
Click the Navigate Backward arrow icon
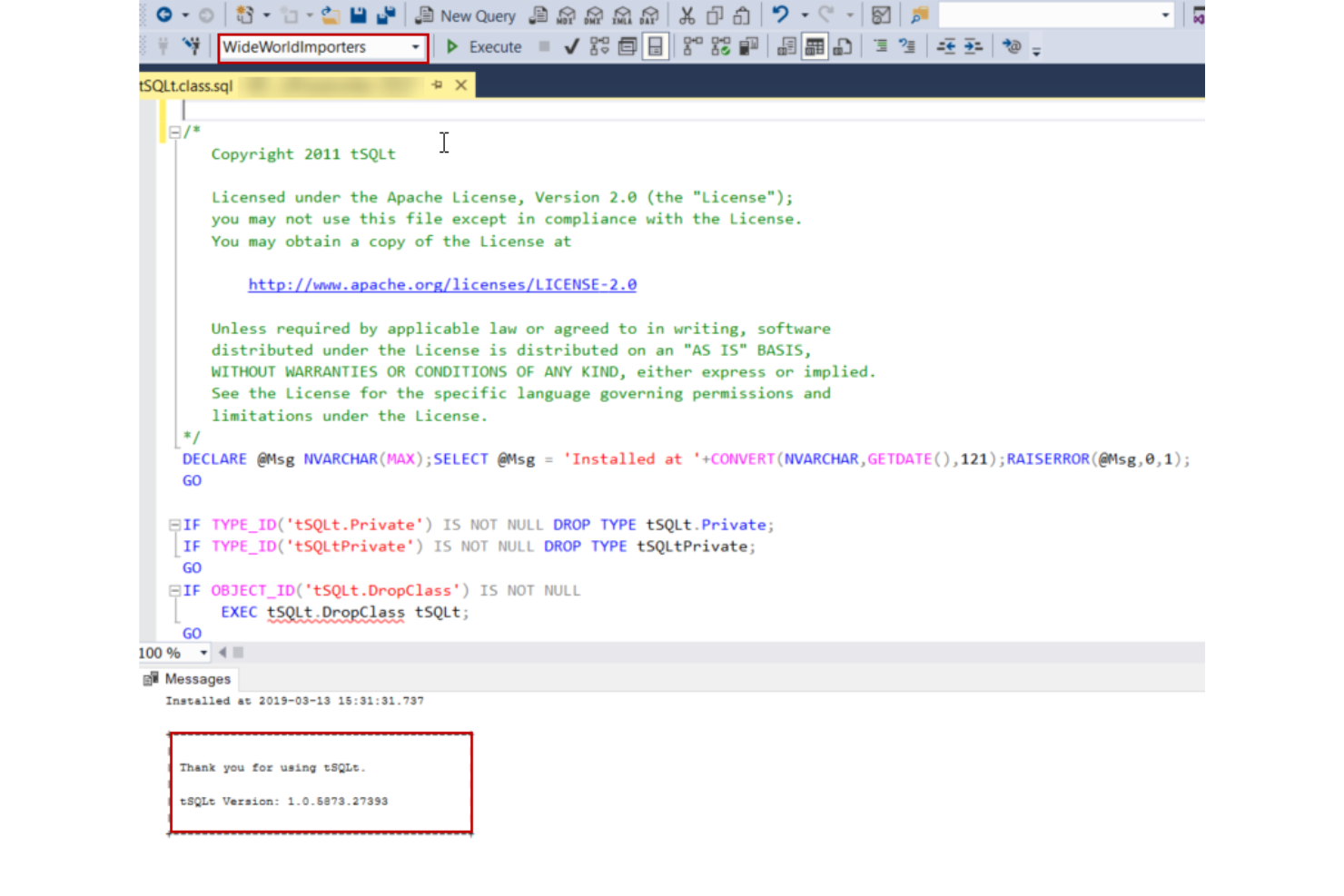click(164, 15)
